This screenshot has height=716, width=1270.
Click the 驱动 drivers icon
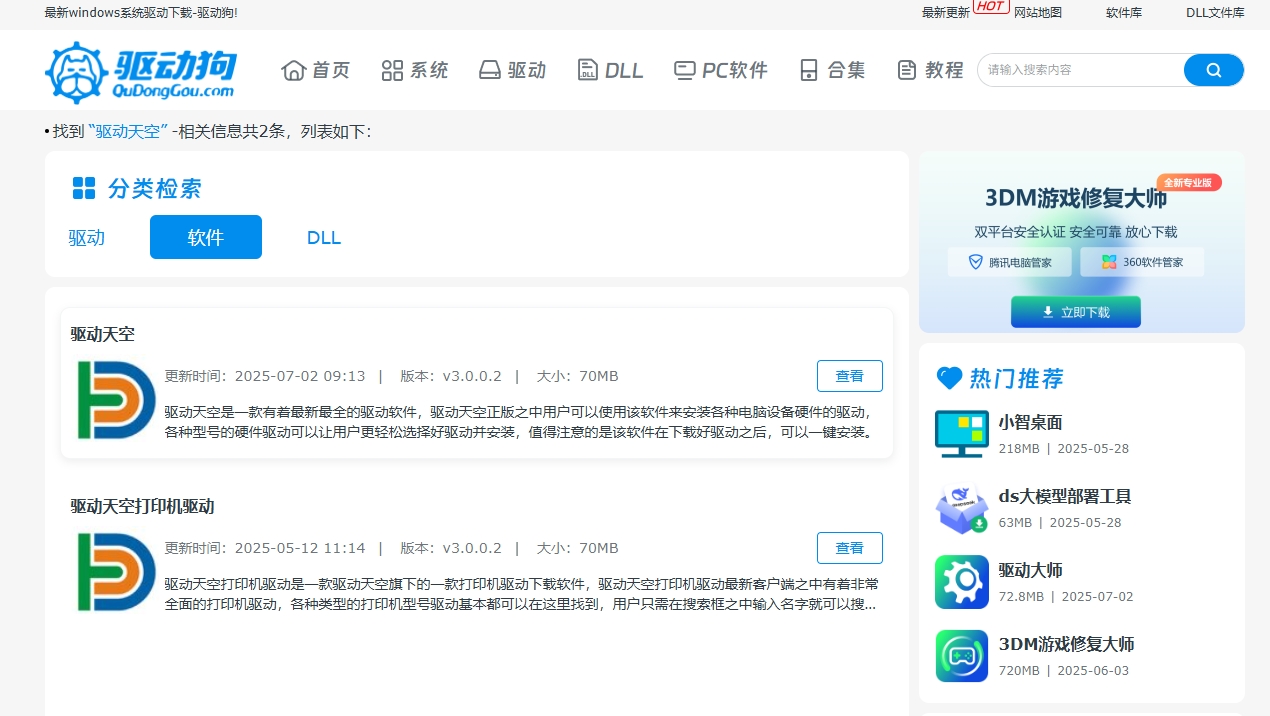click(x=488, y=70)
